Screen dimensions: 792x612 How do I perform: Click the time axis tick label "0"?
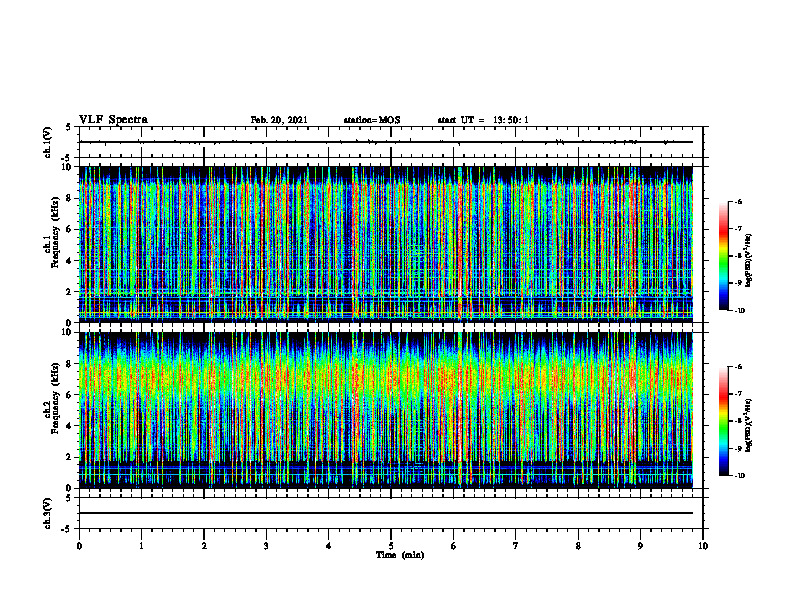[79, 546]
